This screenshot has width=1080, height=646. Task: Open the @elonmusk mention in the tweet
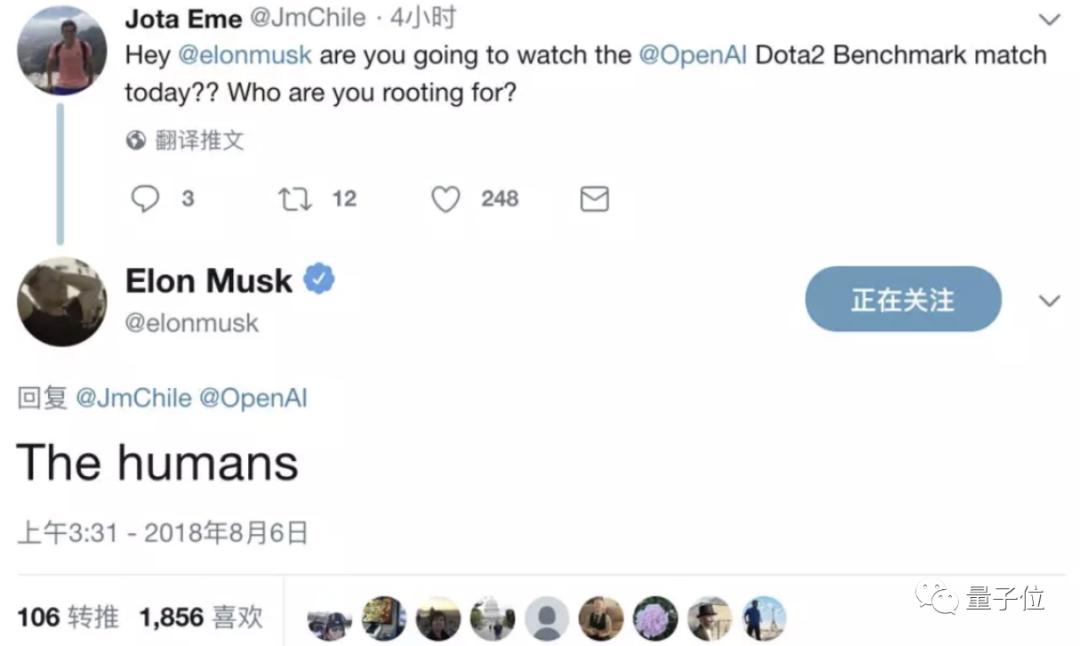(x=245, y=55)
